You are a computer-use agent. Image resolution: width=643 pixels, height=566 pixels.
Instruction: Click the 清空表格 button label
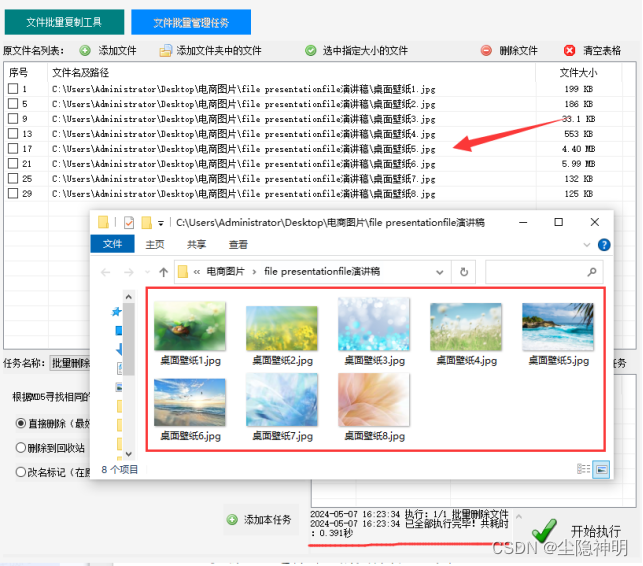[602, 50]
